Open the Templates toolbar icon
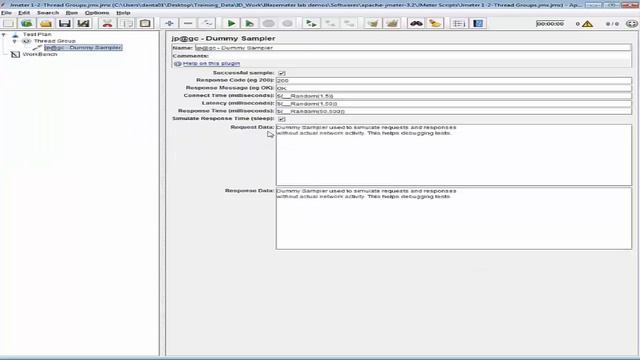This screenshot has width=640, height=360. (x=27, y=23)
